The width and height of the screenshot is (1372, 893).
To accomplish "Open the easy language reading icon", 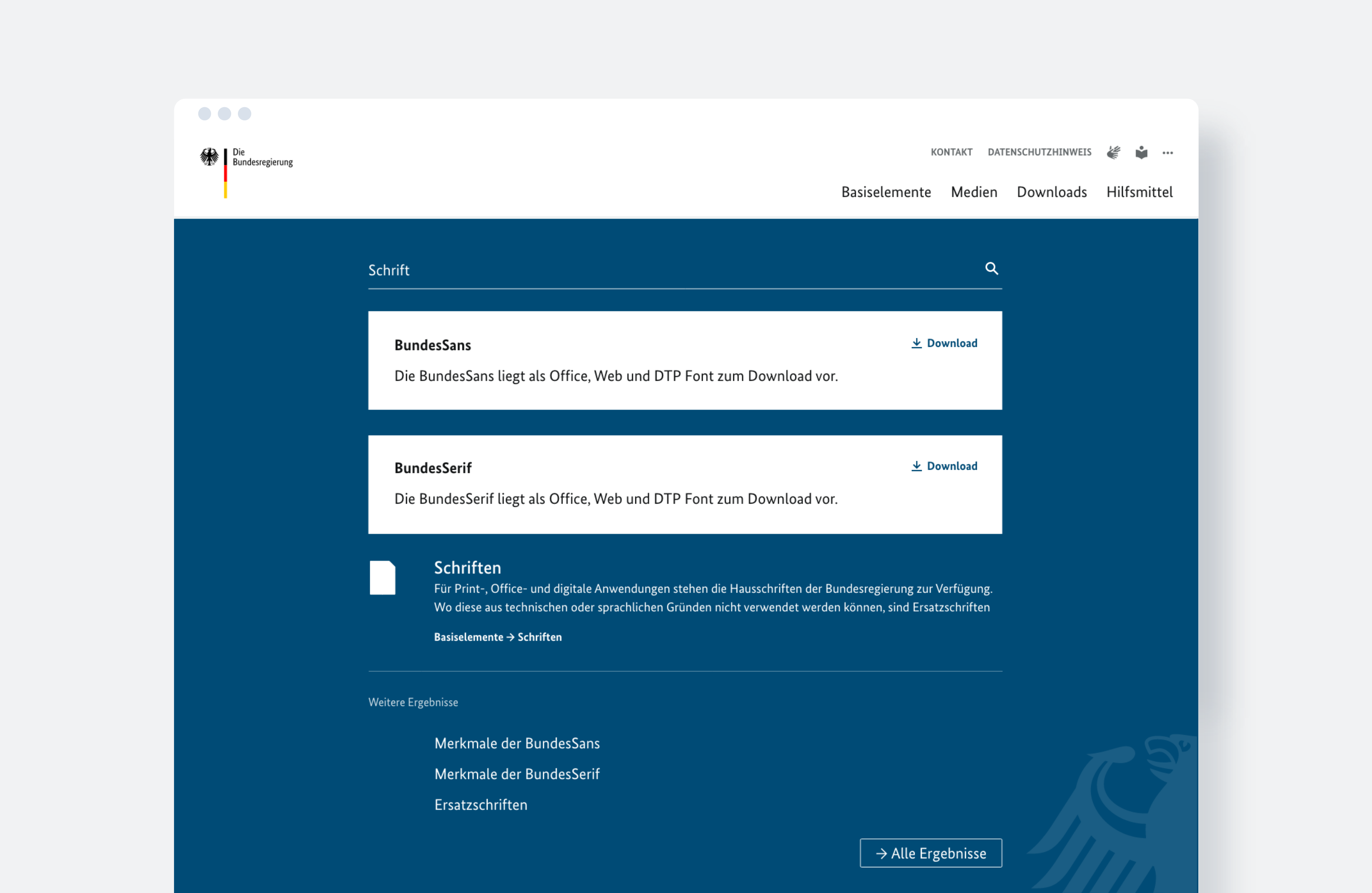I will (1141, 152).
